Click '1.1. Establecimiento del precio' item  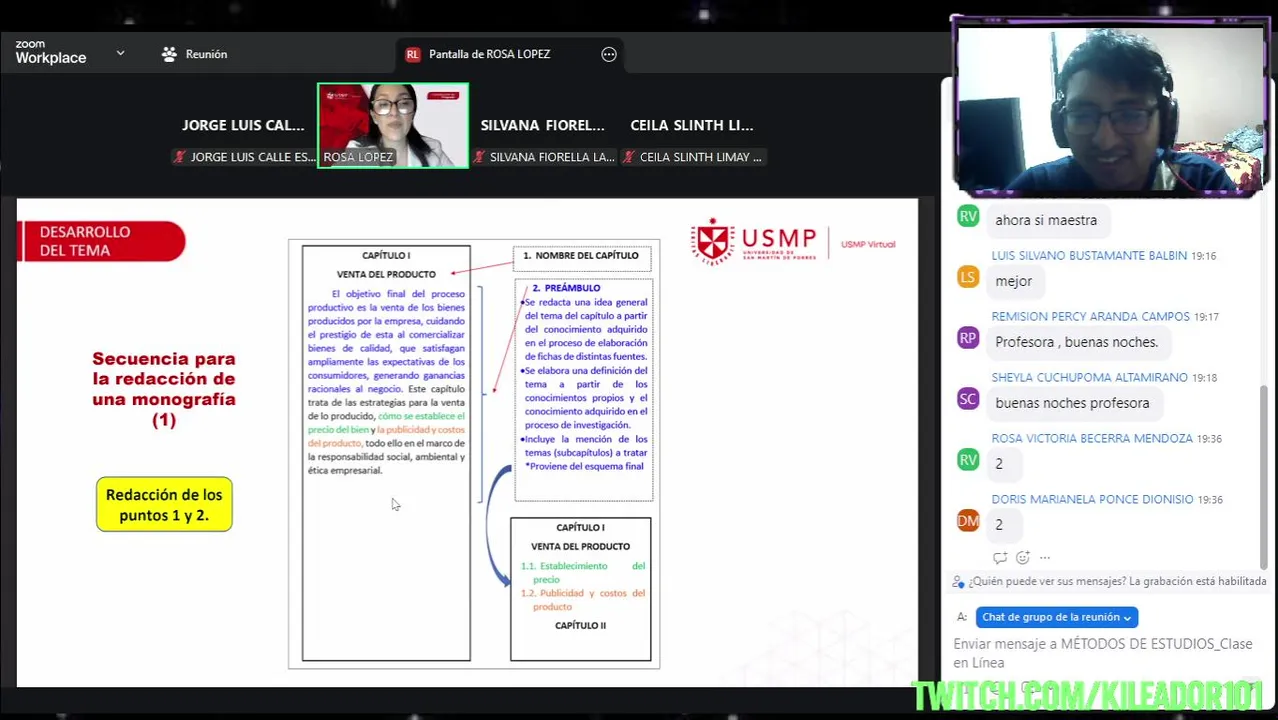tap(583, 573)
